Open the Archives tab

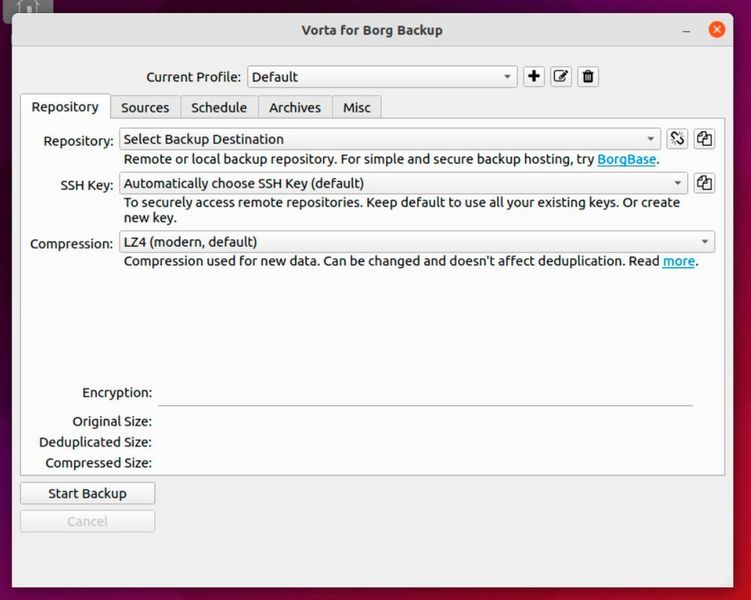pyautogui.click(x=295, y=107)
